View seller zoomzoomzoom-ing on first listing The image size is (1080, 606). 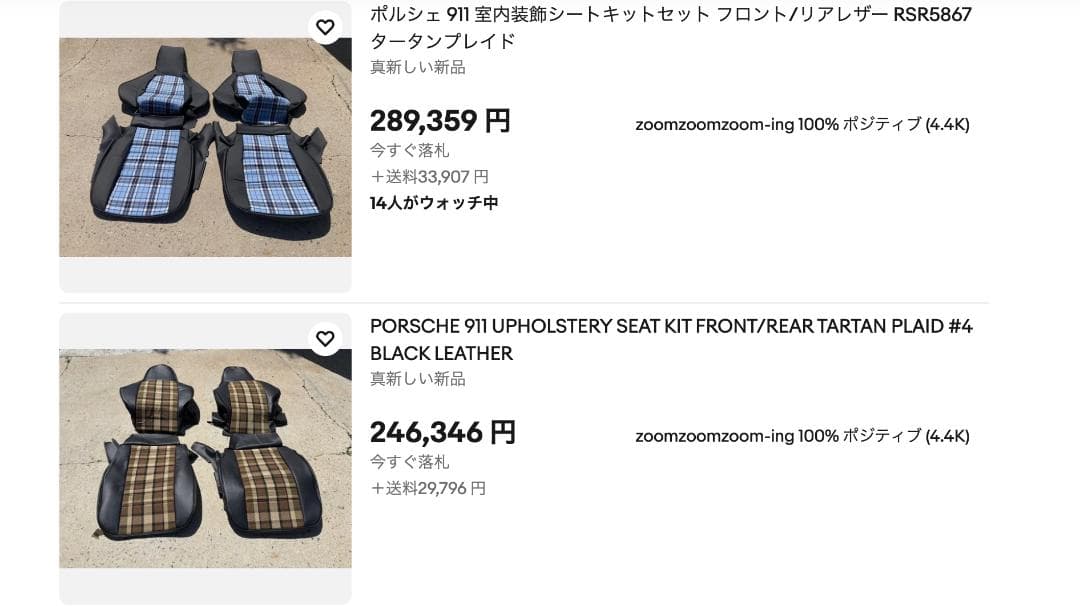714,125
